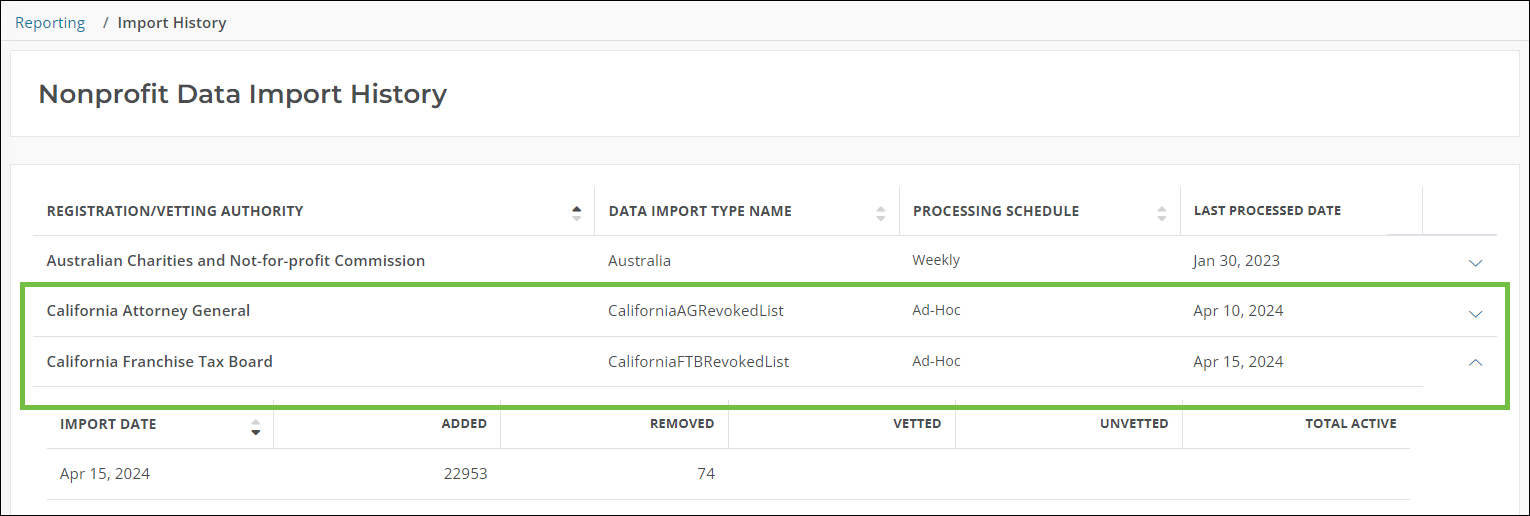
Task: Sort by Registration/Vetting Authority column arrows
Action: (x=576, y=212)
